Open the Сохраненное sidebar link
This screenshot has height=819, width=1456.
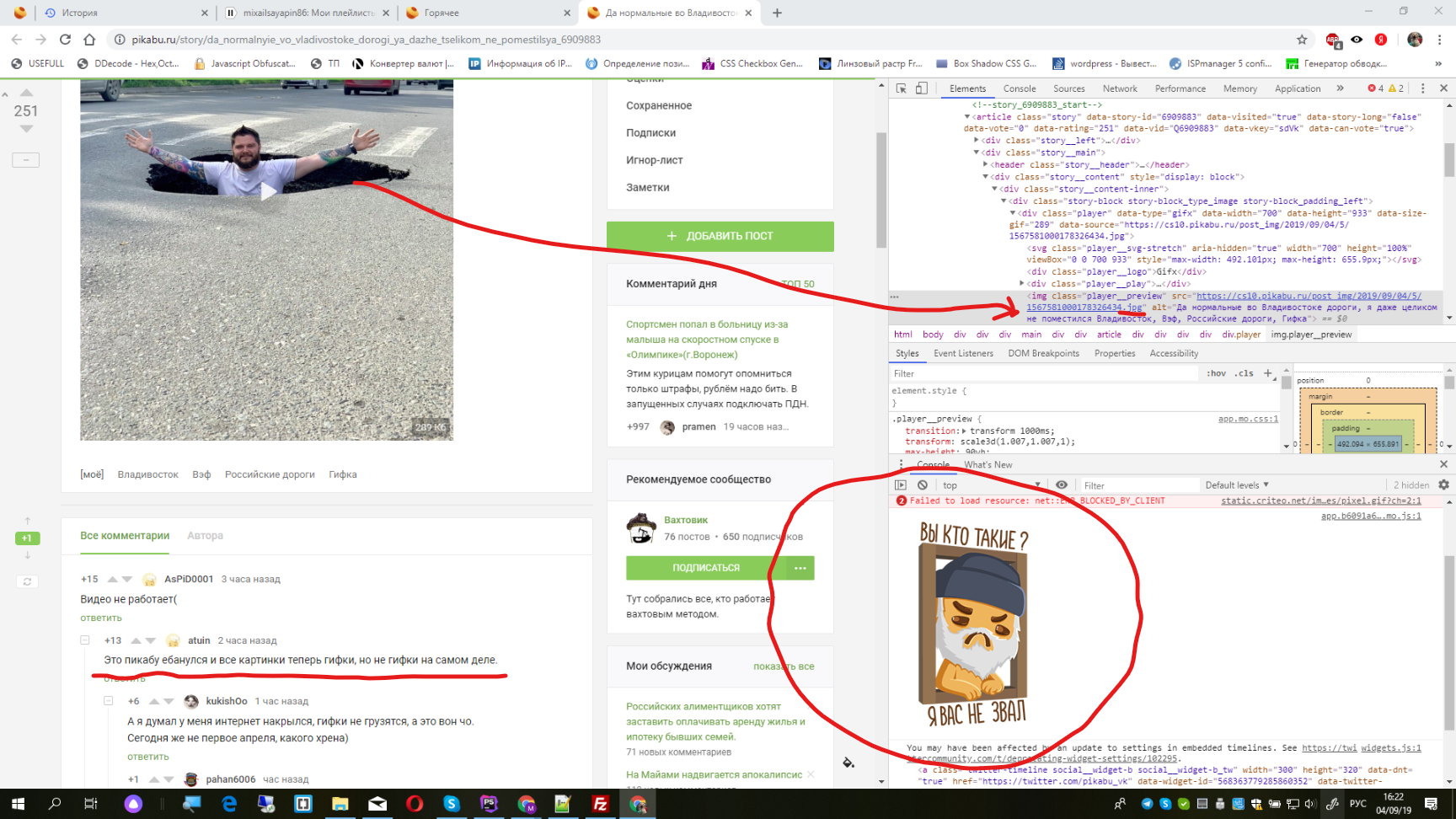(659, 105)
